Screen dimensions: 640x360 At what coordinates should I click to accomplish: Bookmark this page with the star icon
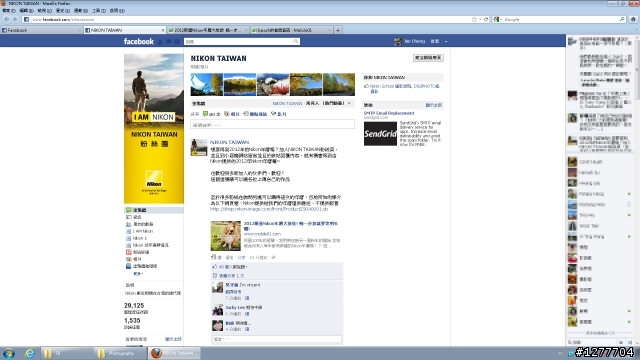pos(474,19)
